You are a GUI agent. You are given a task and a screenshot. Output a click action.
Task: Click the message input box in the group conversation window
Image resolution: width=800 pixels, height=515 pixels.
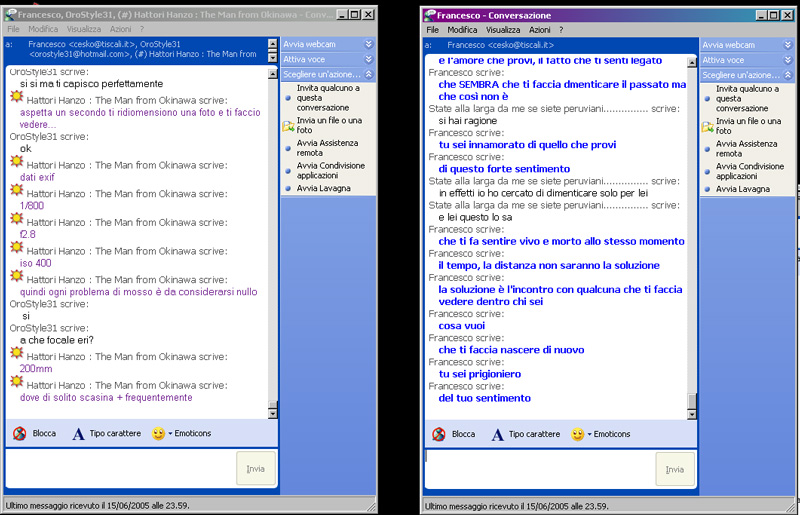(x=120, y=469)
